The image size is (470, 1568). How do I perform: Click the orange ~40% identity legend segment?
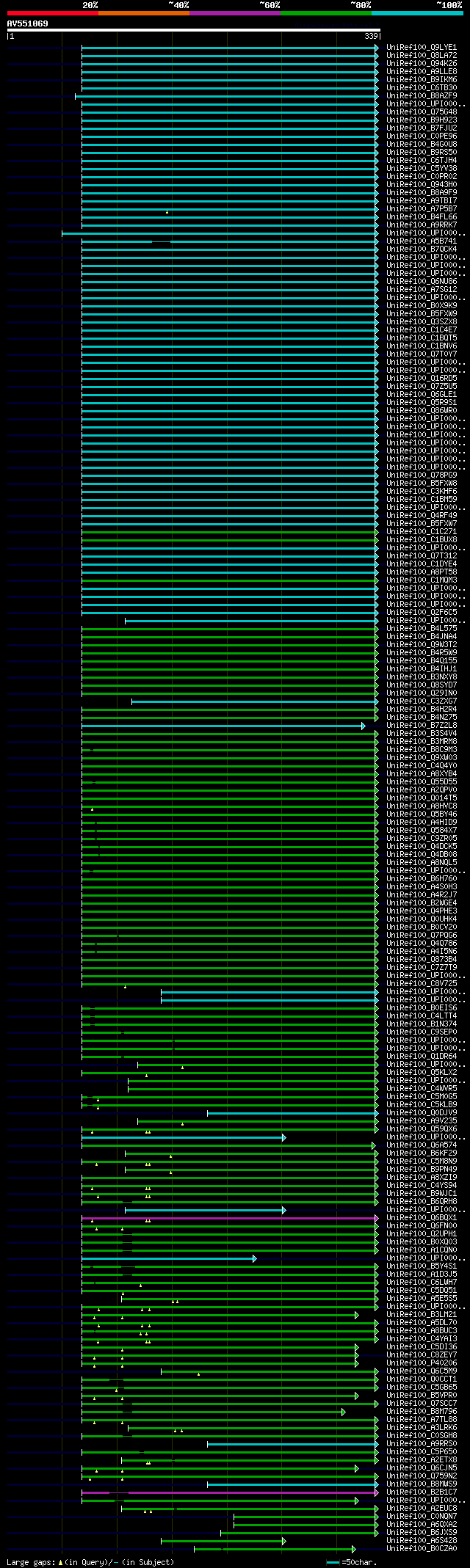(144, 13)
